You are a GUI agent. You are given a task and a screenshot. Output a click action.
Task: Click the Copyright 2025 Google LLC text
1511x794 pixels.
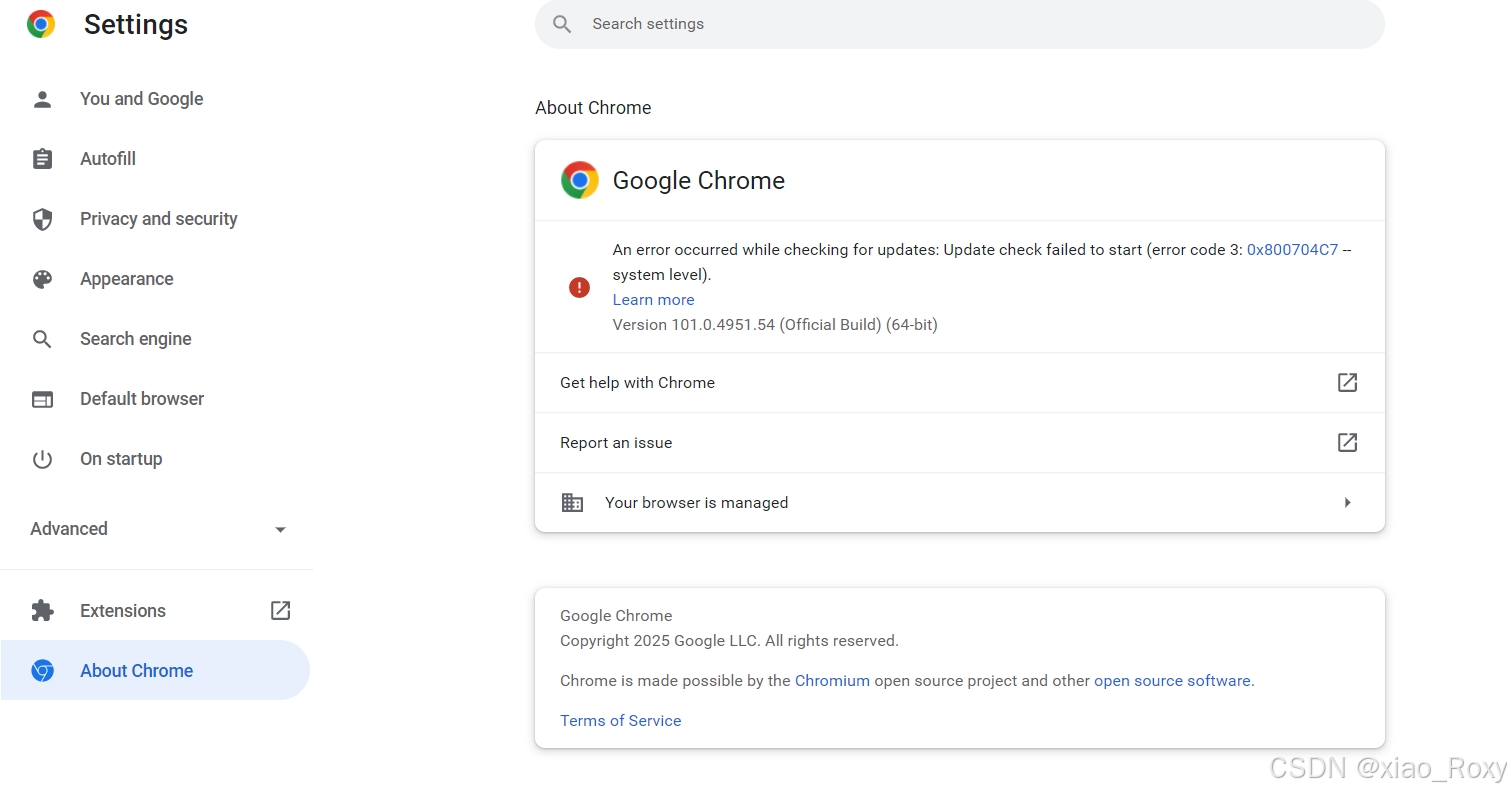[729, 641]
